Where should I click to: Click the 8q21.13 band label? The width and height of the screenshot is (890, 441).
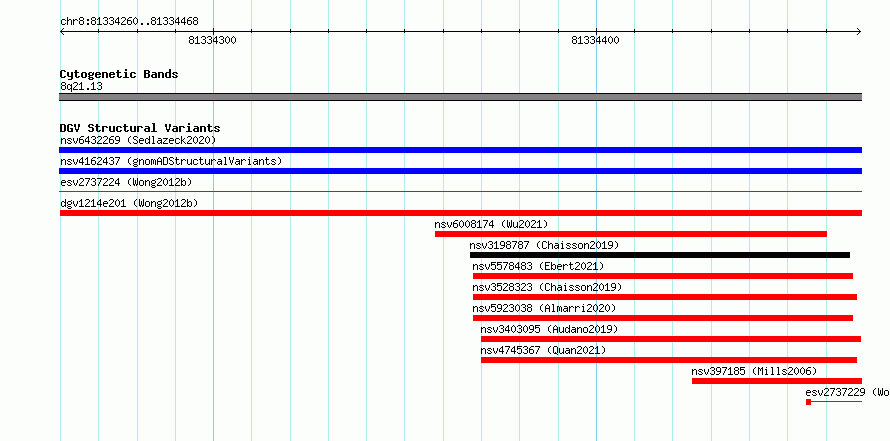[81, 87]
